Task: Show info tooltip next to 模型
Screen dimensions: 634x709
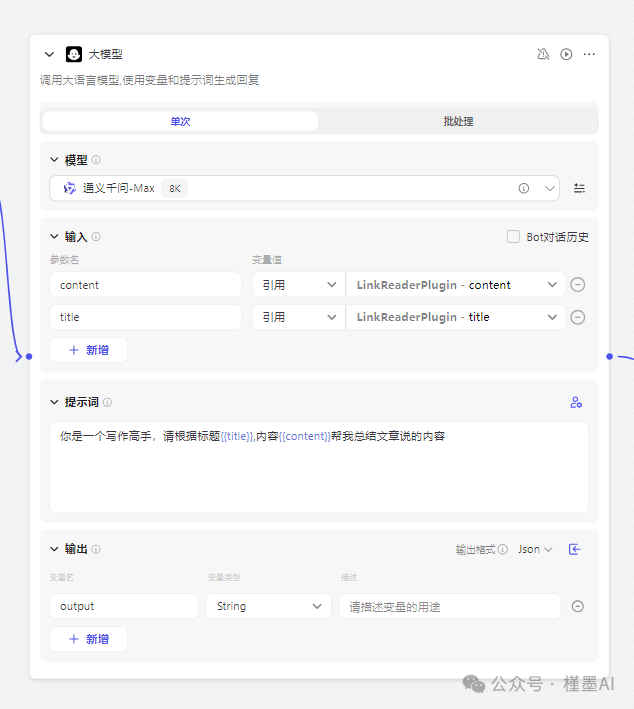Action: (x=96, y=160)
